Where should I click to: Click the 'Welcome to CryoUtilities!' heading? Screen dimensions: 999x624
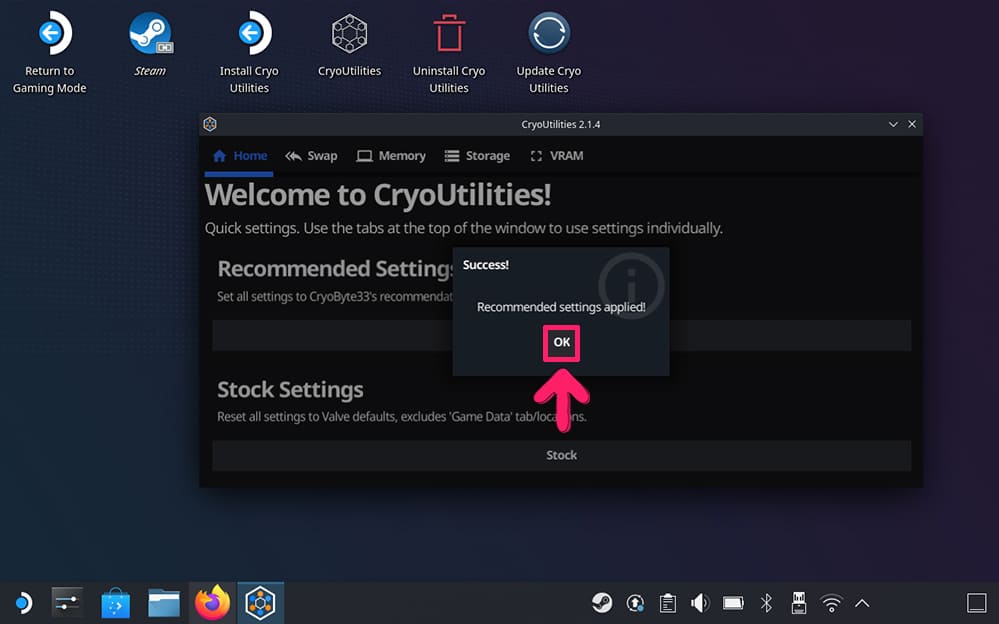pyautogui.click(x=378, y=194)
